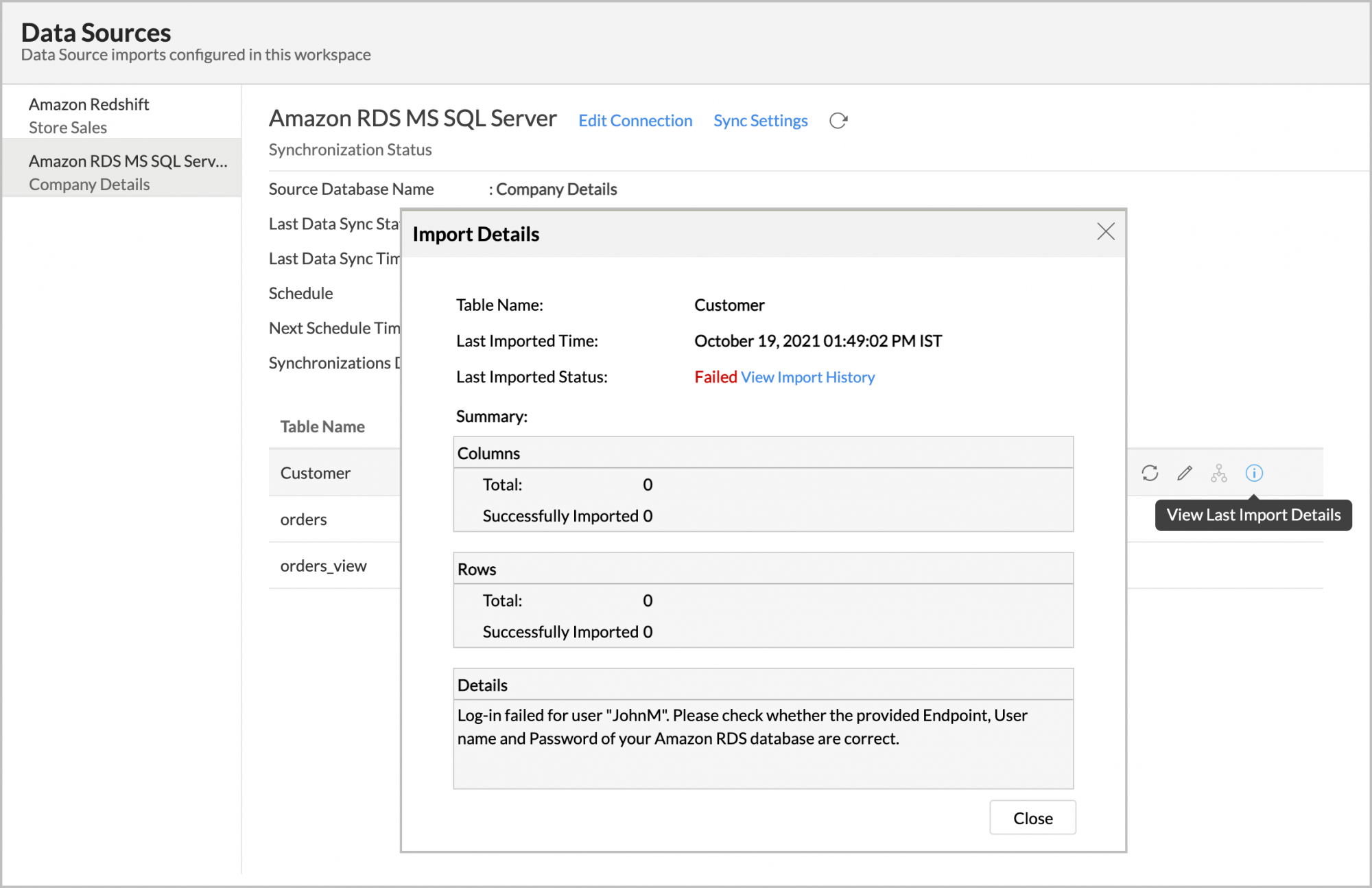The height and width of the screenshot is (888, 1372).
Task: Click the close X icon on Import Details dialog
Action: click(x=1105, y=231)
